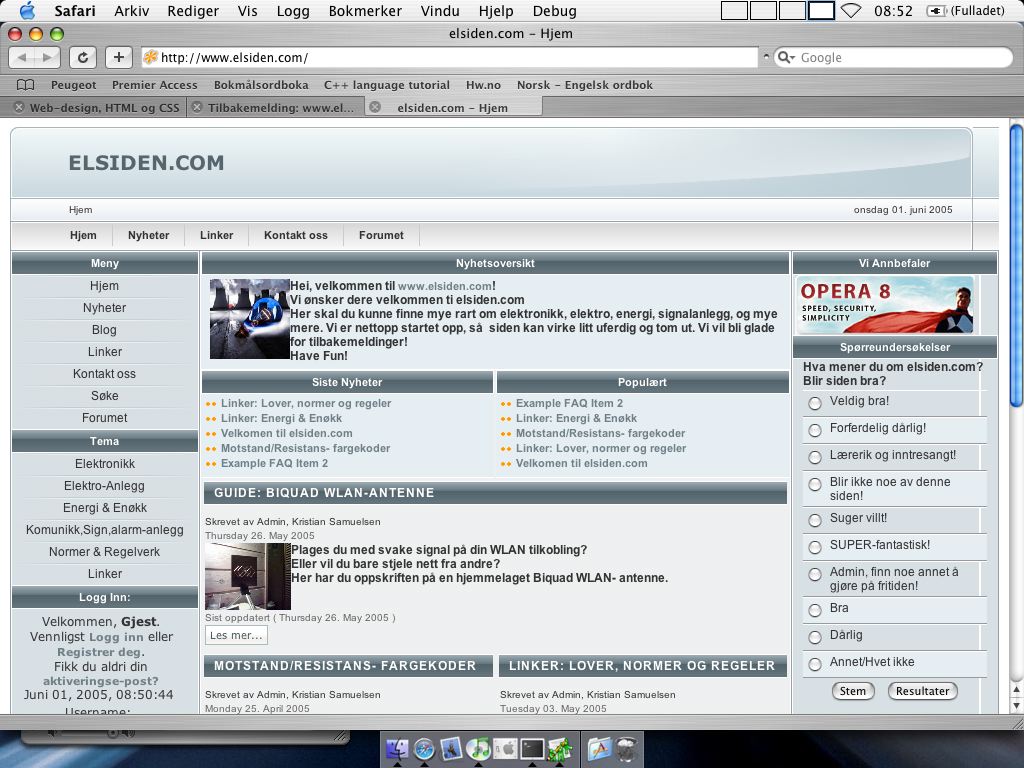Open the Bokmerker menu
Image resolution: width=1024 pixels, height=768 pixels.
coord(365,10)
